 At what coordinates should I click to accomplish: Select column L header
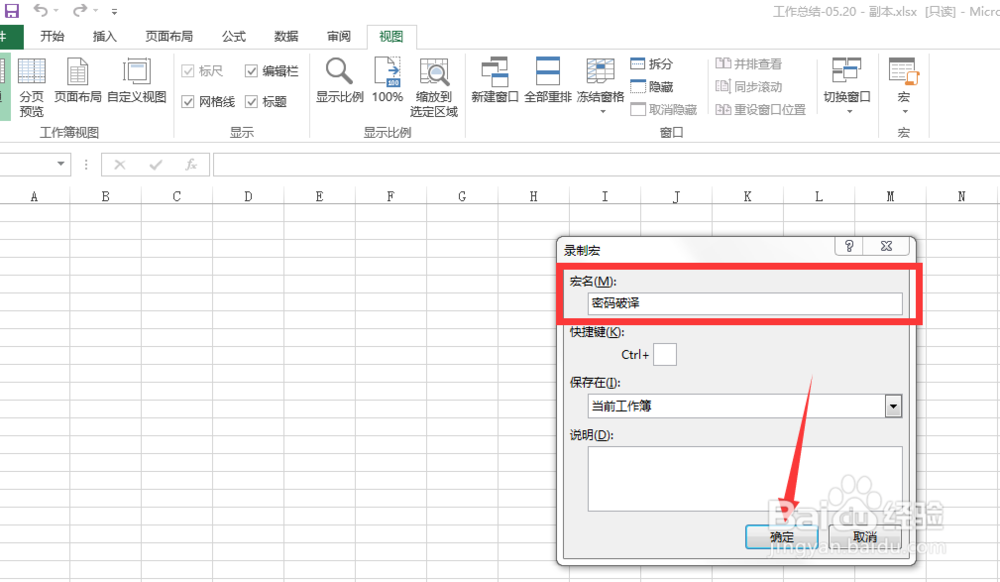tap(819, 196)
